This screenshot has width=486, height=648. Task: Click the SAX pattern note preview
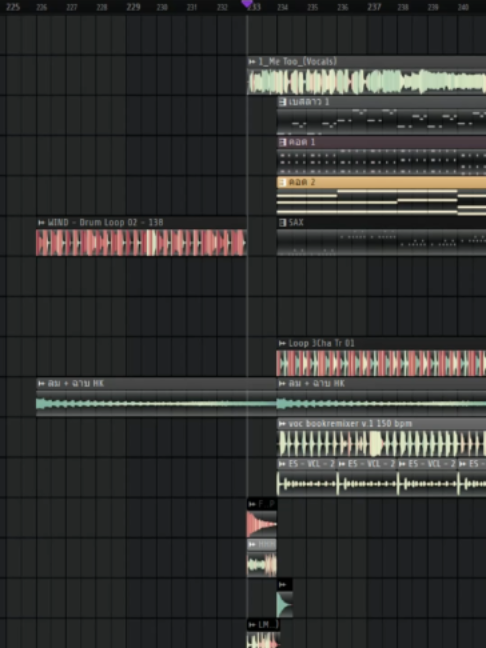pyautogui.click(x=381, y=242)
